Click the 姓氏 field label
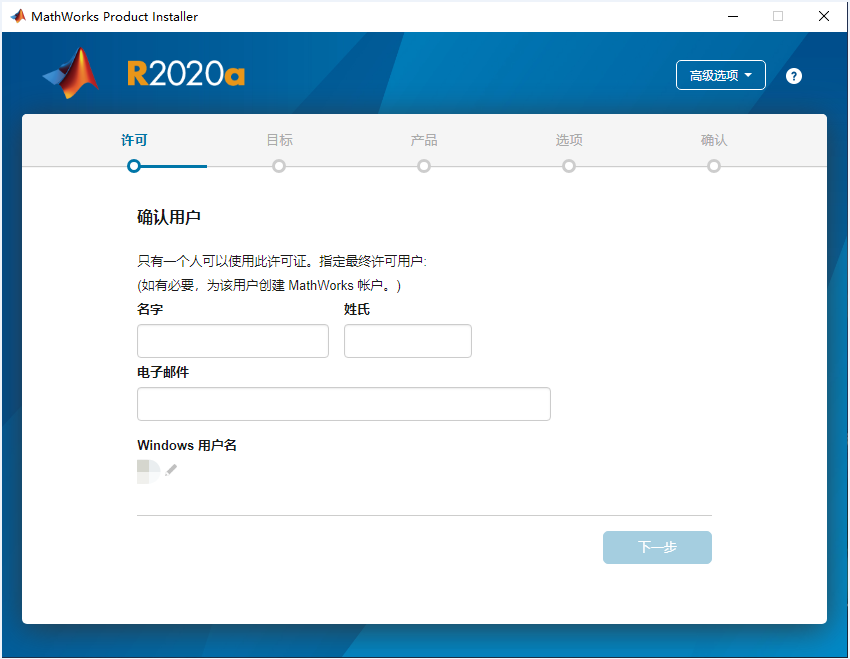 (x=357, y=309)
